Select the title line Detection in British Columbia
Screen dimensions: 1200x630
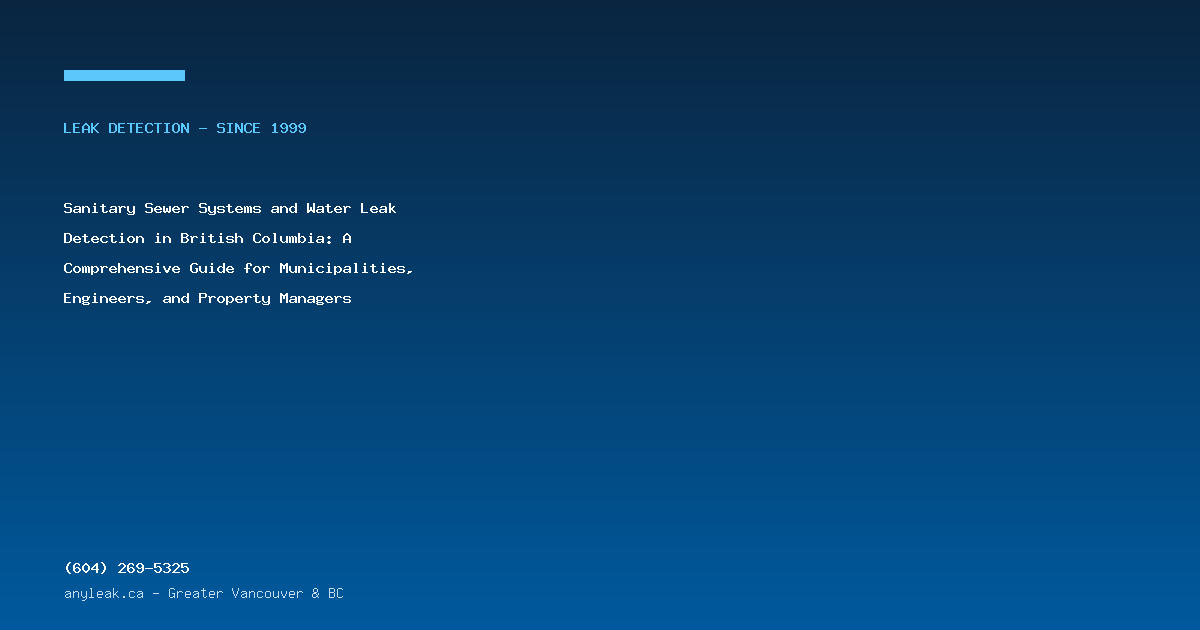pyautogui.click(x=207, y=239)
